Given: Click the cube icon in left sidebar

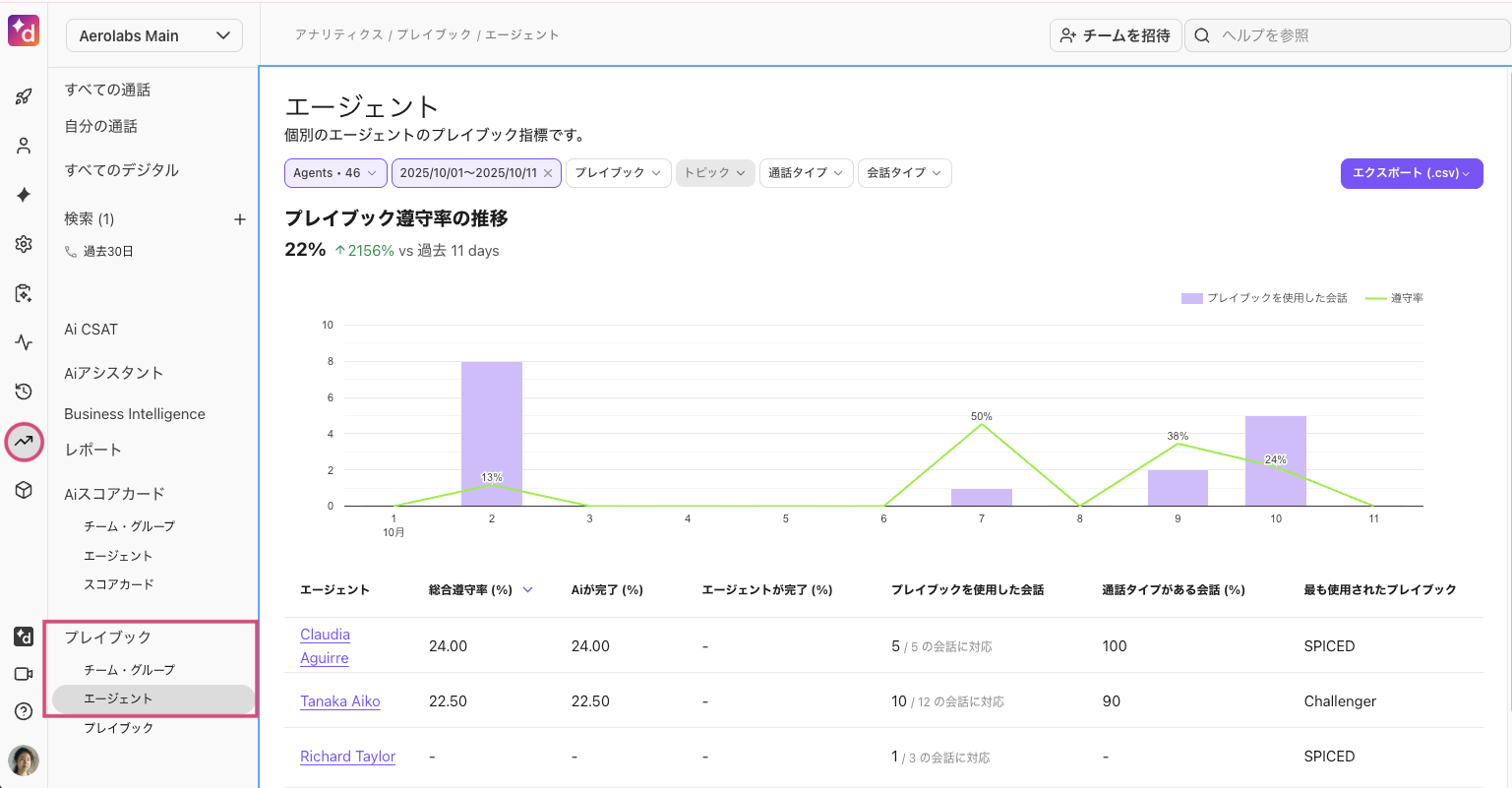Looking at the screenshot, I should point(24,490).
